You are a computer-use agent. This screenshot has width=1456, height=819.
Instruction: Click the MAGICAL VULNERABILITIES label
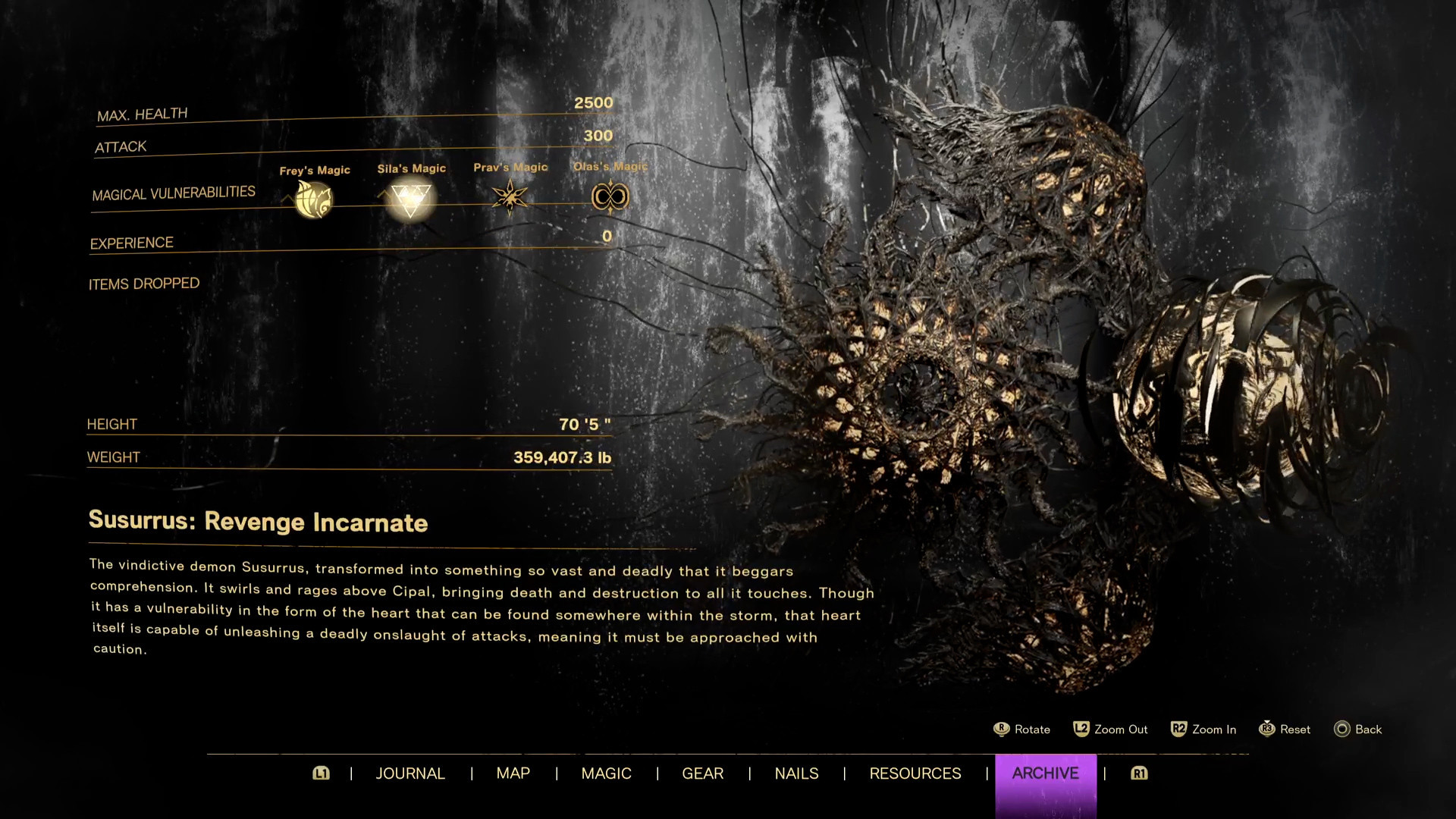tap(174, 194)
